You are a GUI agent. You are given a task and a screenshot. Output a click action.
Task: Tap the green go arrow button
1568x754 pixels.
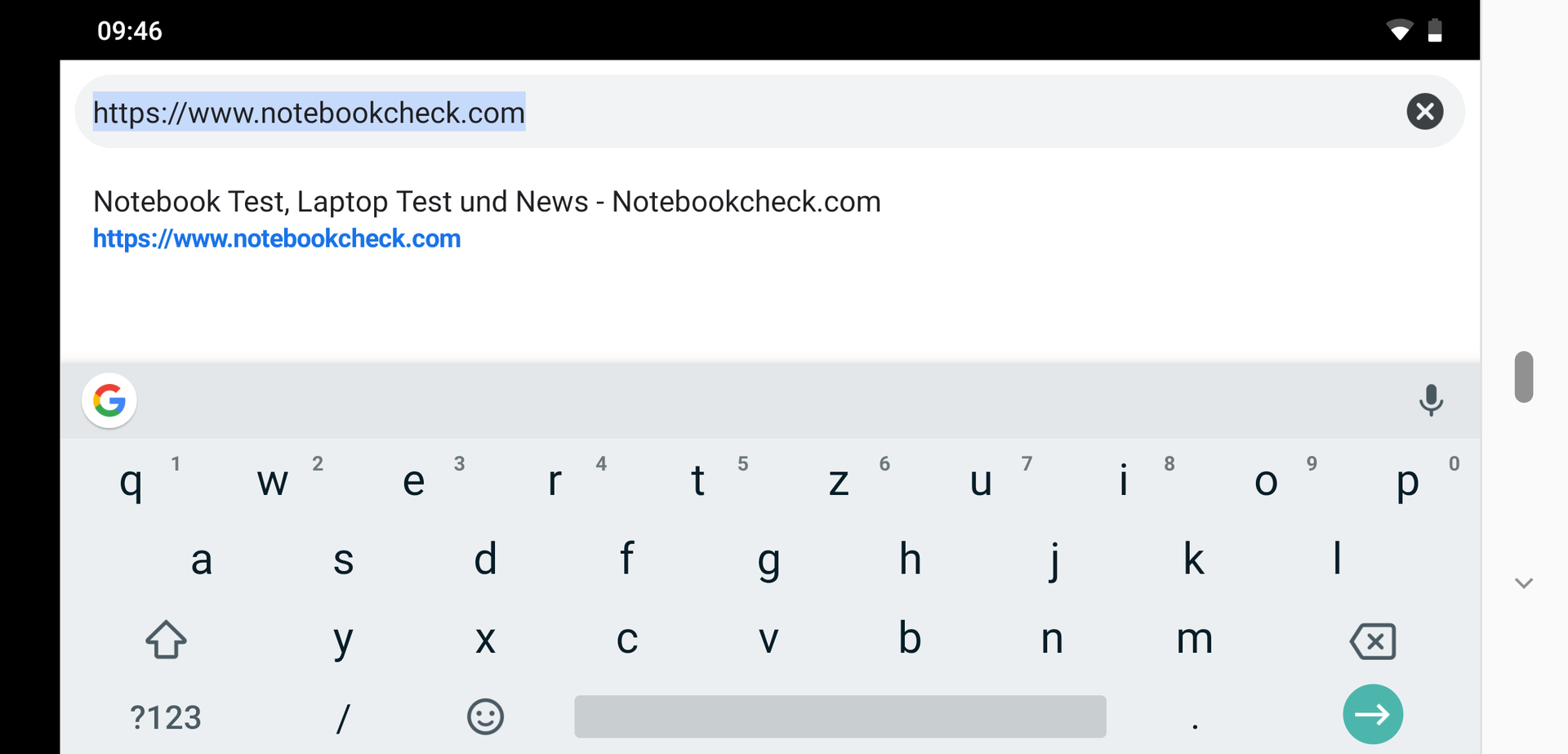1372,714
